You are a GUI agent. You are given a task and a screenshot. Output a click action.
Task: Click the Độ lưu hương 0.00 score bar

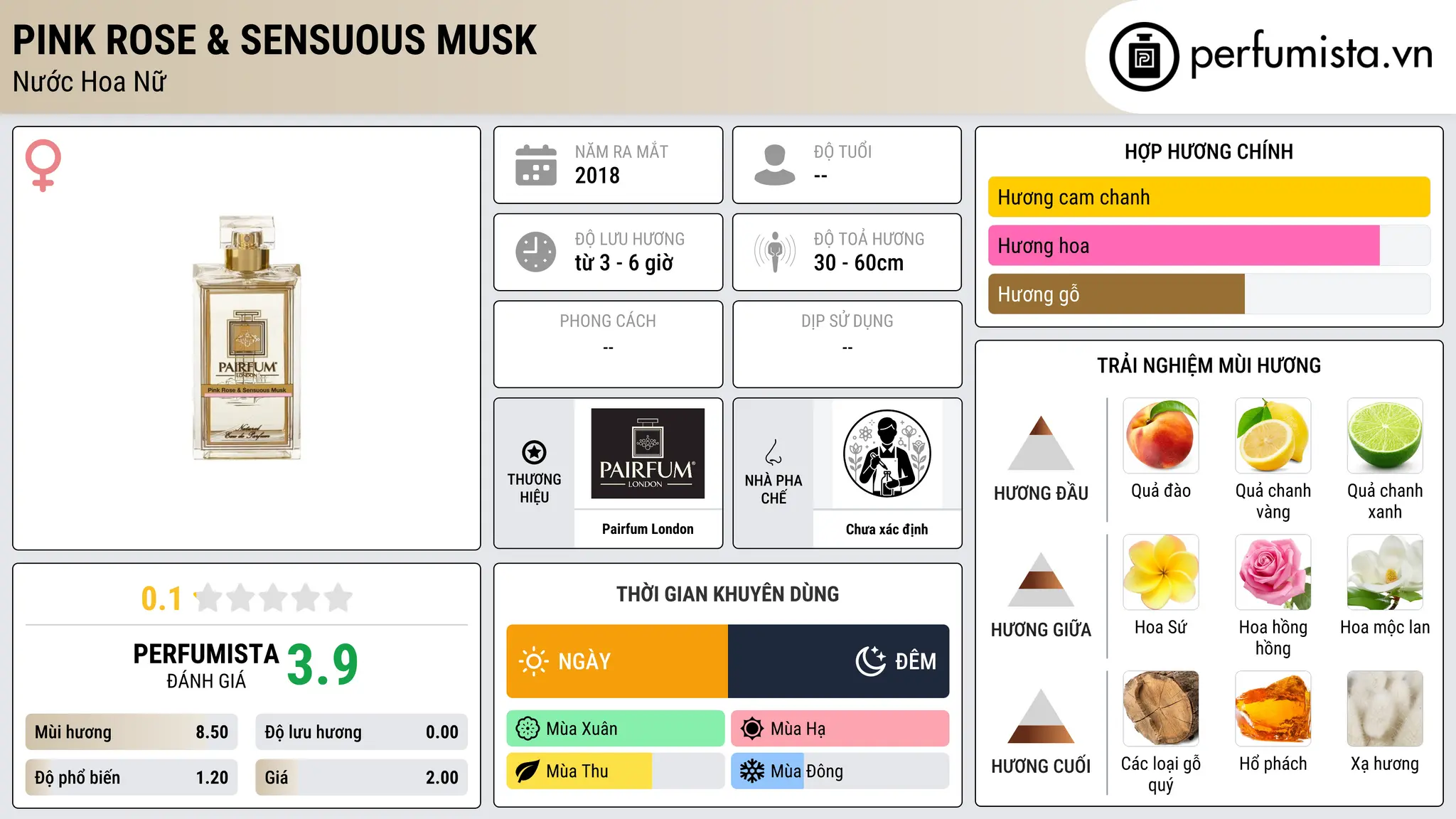(x=362, y=732)
